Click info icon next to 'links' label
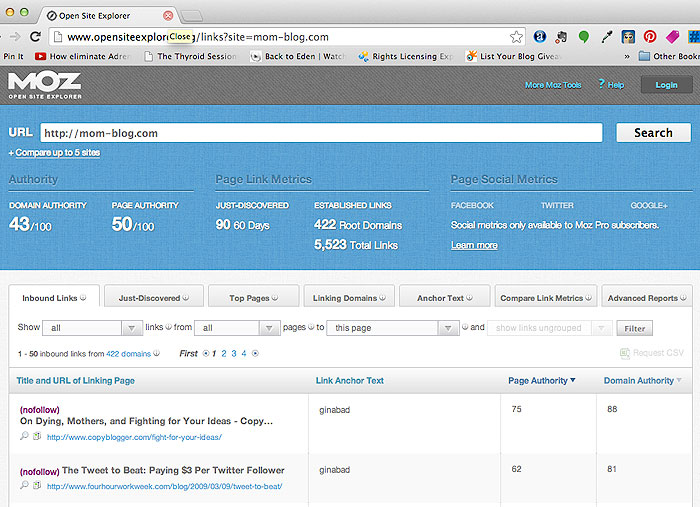Screen dimensions: 700x507 point(168,327)
